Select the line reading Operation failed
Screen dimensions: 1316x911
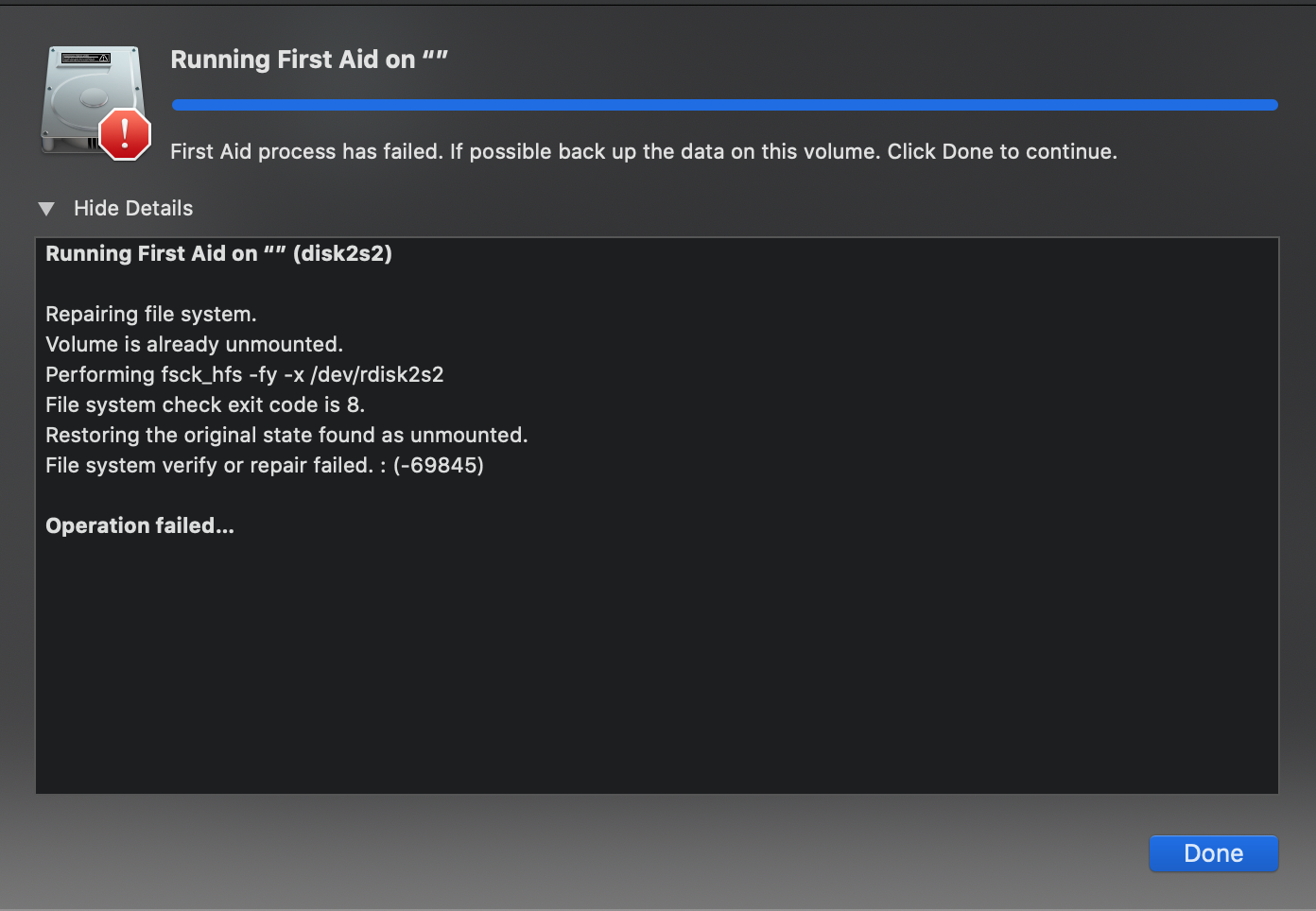pyautogui.click(x=140, y=525)
